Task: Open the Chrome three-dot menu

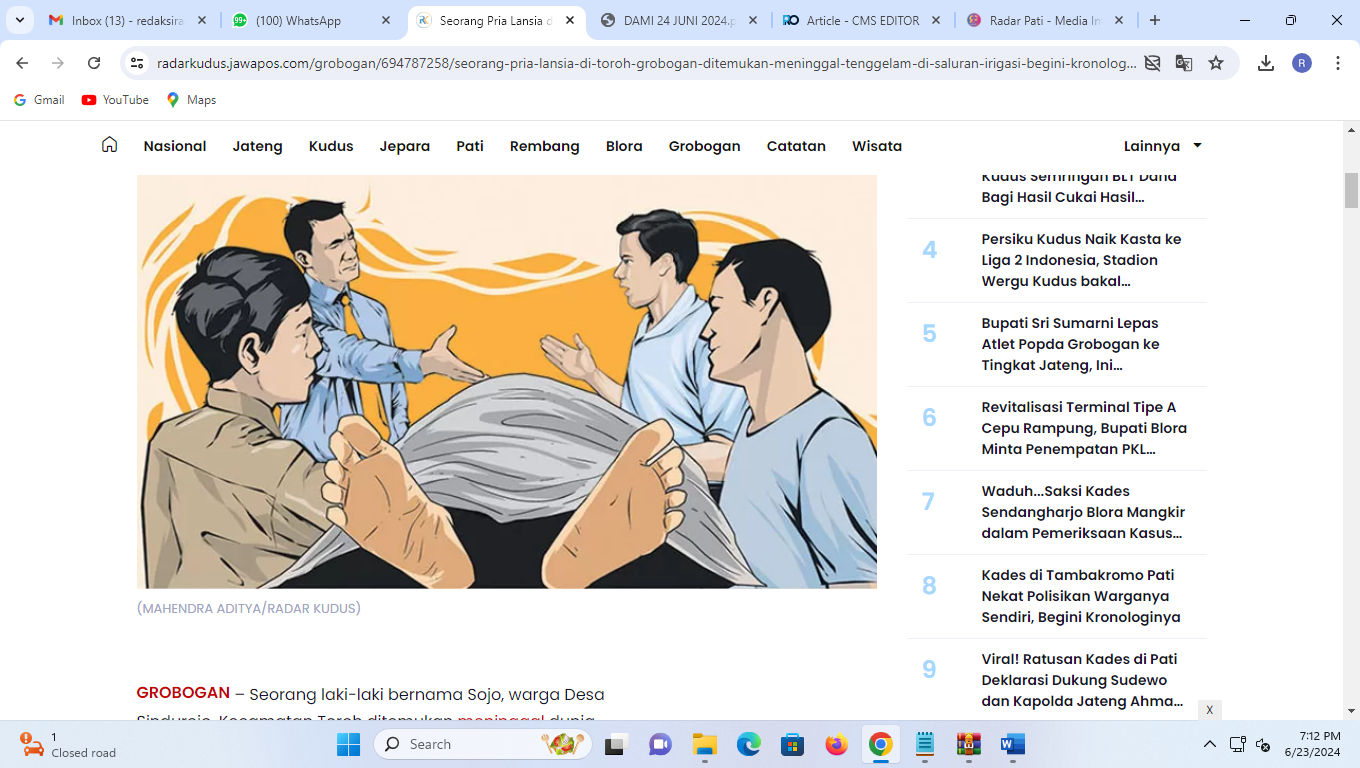Action: tap(1338, 63)
